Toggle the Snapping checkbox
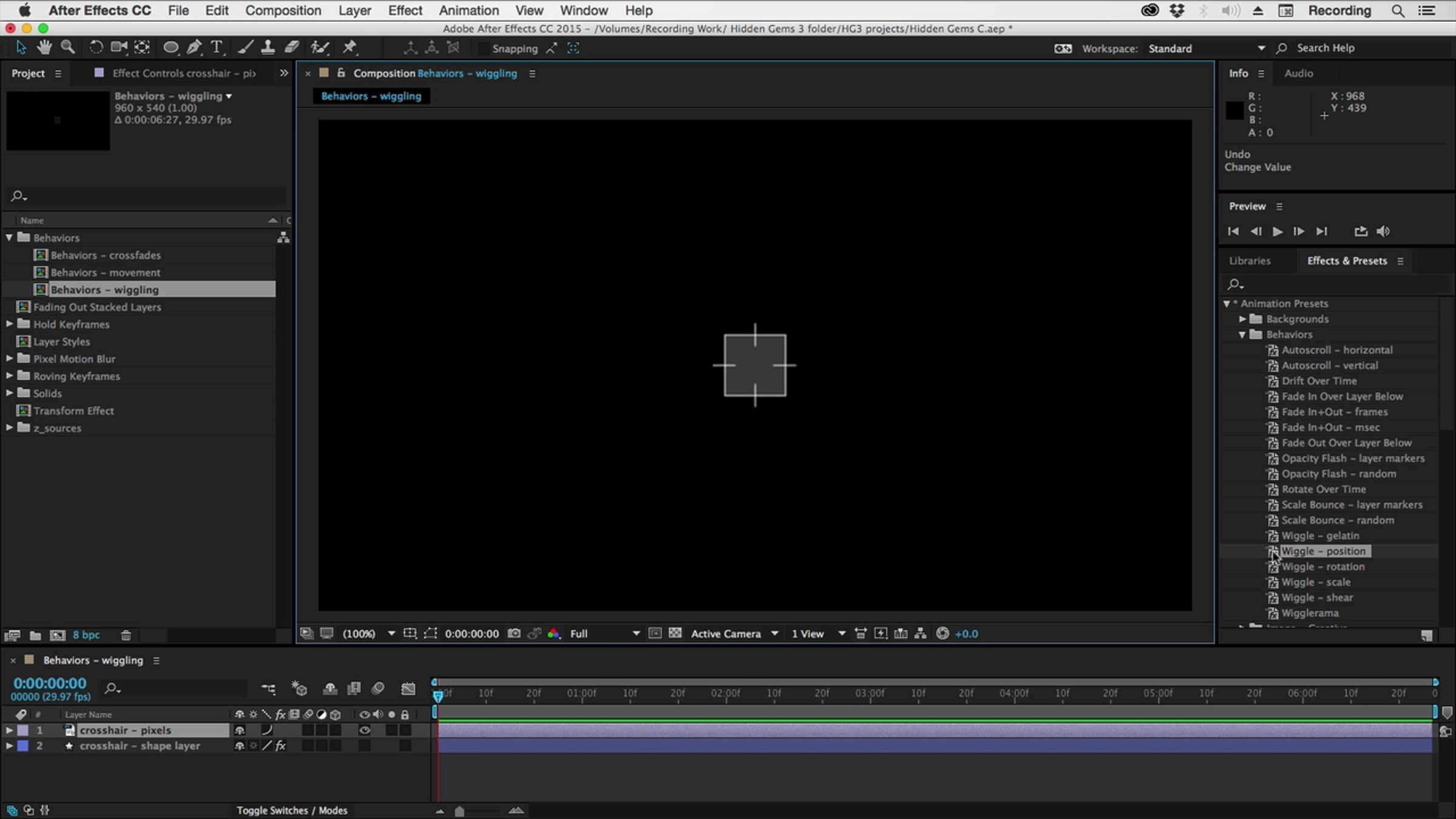This screenshot has width=1456, height=819. coord(483,48)
